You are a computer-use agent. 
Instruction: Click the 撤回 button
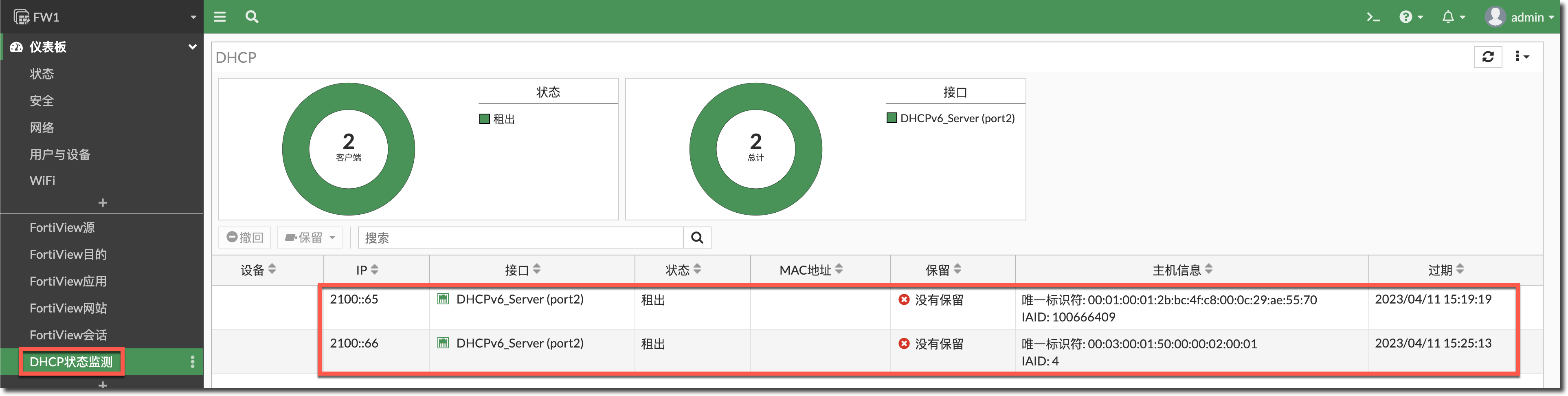click(245, 238)
